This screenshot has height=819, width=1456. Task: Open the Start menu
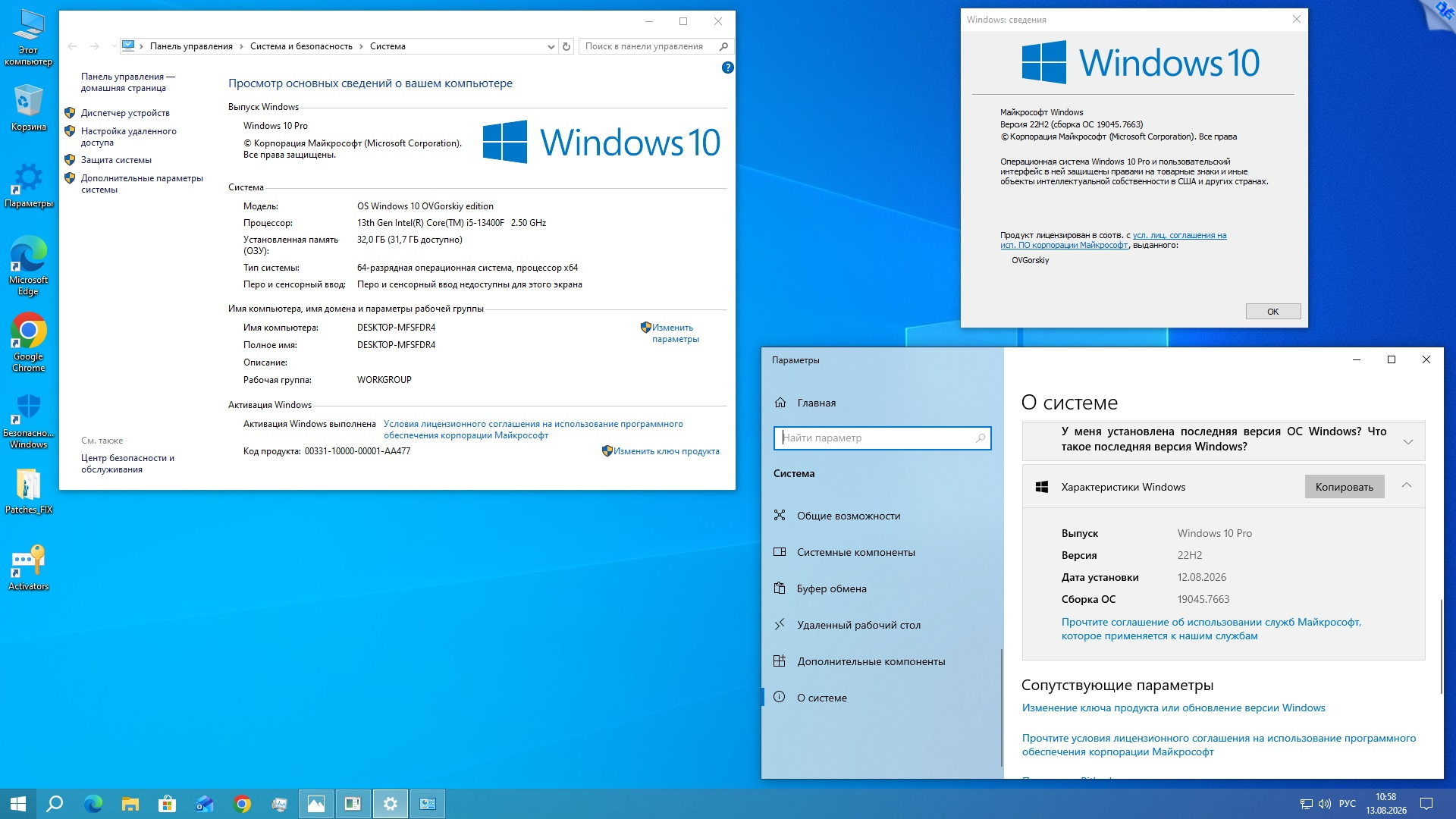[x=18, y=804]
